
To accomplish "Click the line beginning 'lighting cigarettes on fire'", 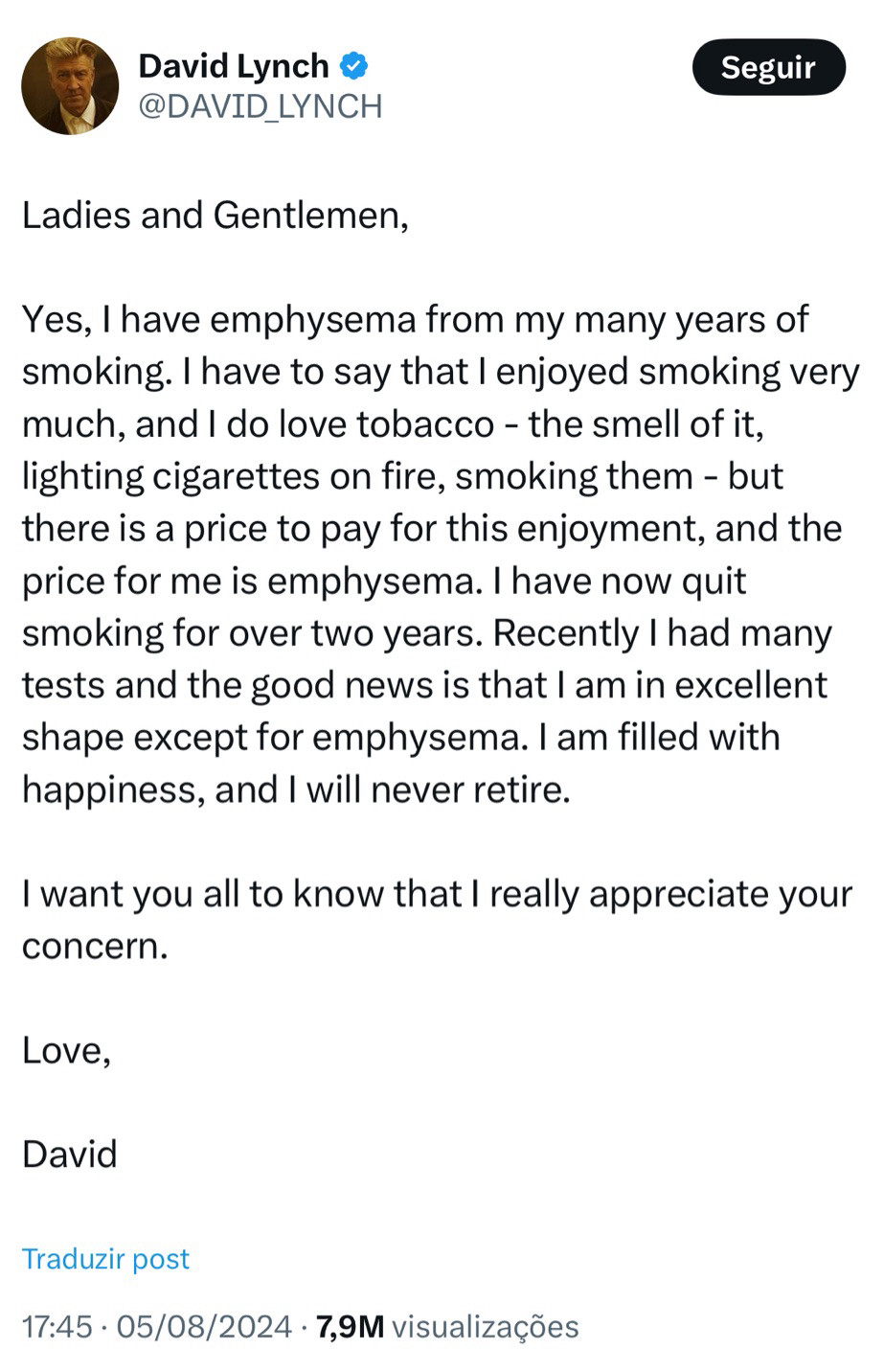I will coord(402,476).
